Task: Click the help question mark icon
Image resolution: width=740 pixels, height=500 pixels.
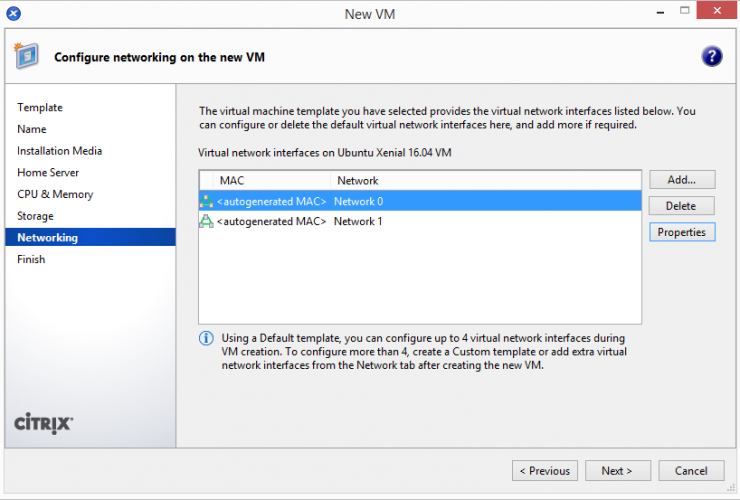Action: pyautogui.click(x=711, y=57)
